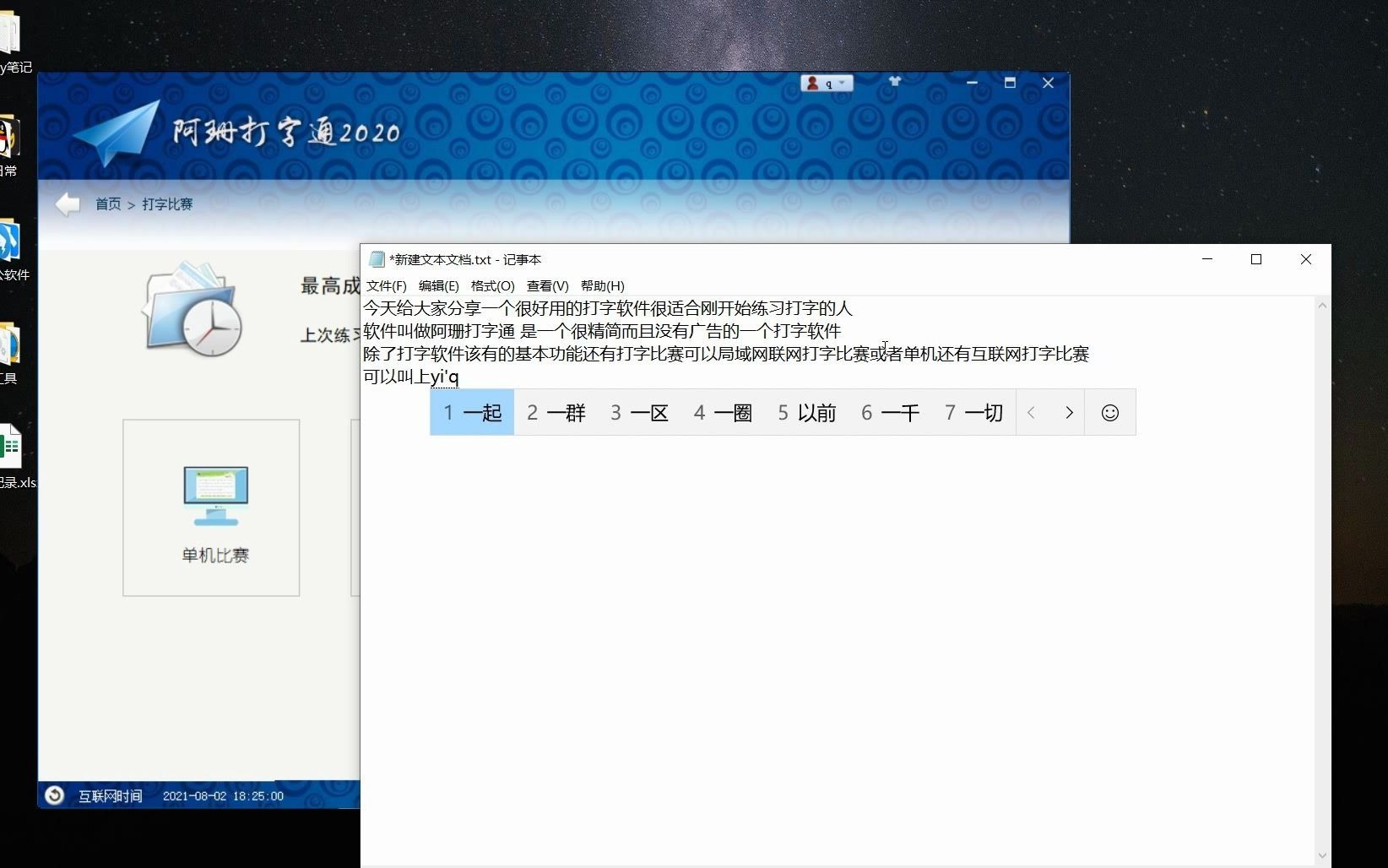Maximize the 阿珊打字通 window
Viewport: 1388px width, 868px height.
[x=1010, y=83]
